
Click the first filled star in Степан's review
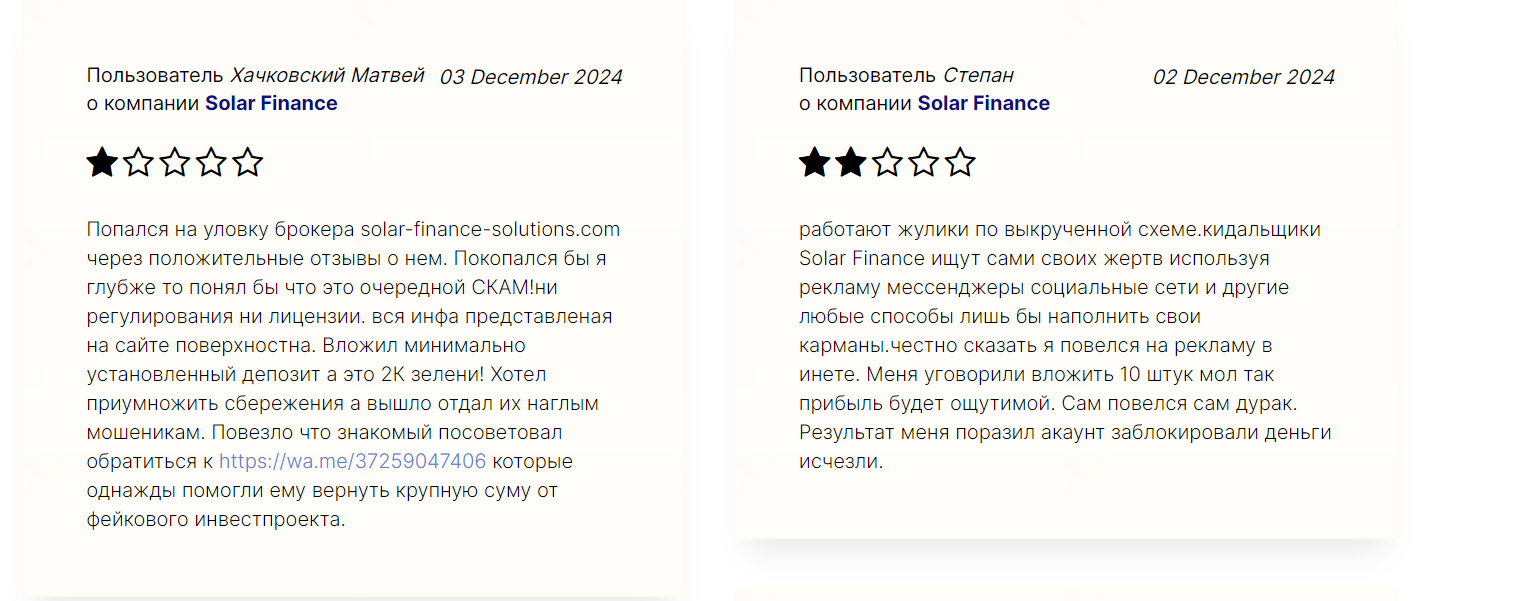pos(814,162)
